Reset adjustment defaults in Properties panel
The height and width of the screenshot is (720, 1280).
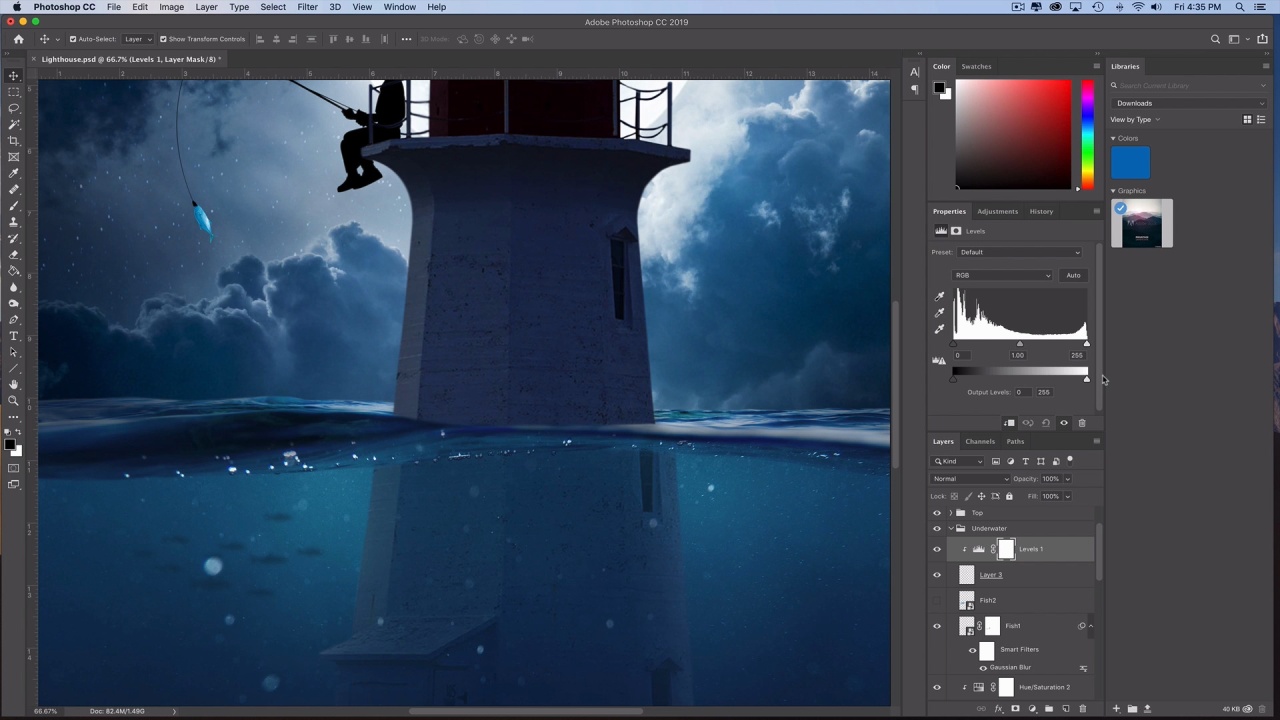click(1045, 423)
